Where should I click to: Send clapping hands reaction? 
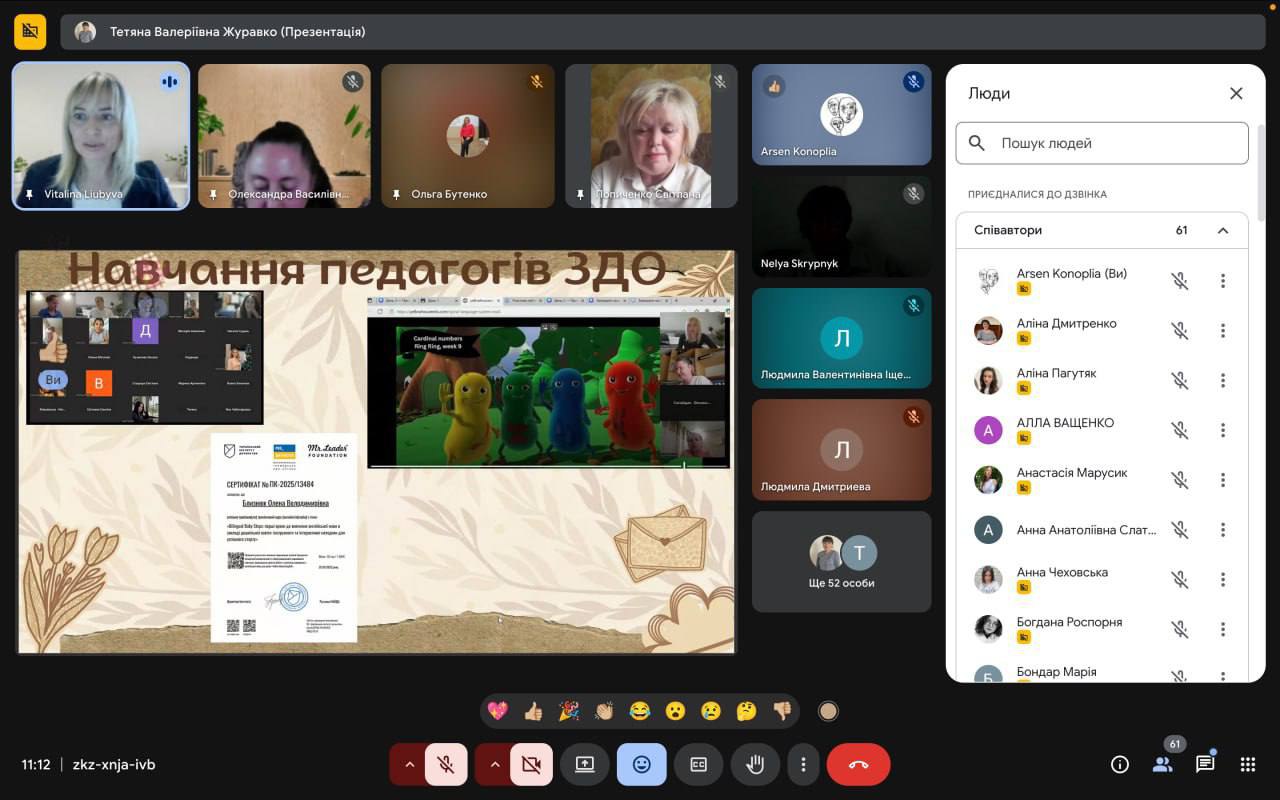604,711
